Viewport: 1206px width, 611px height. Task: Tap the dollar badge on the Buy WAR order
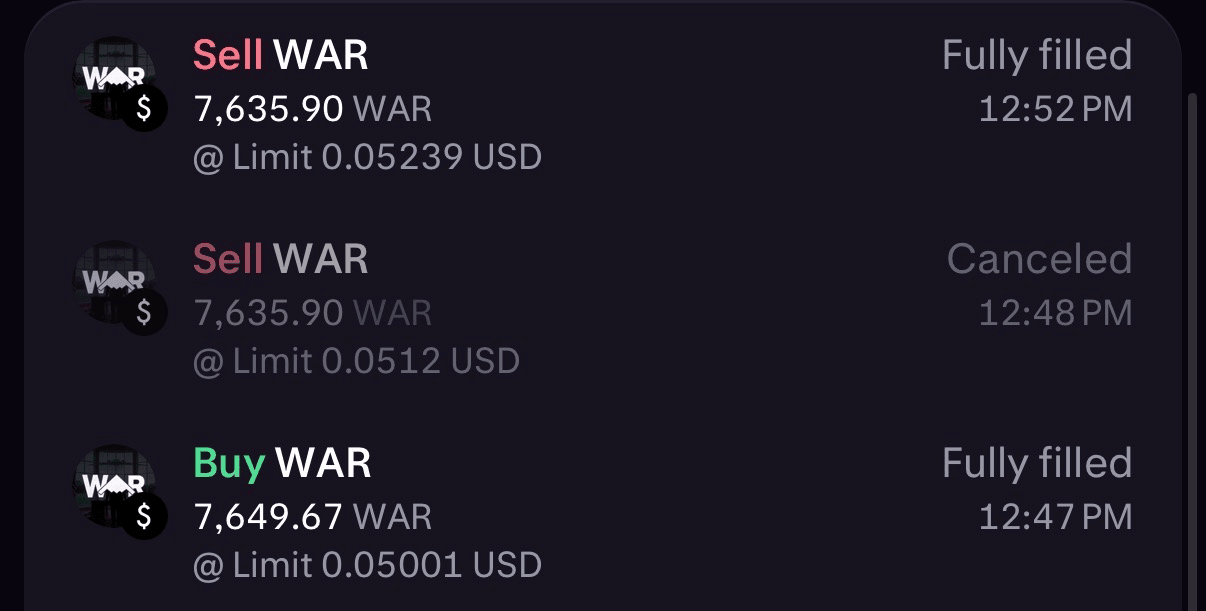point(145,517)
